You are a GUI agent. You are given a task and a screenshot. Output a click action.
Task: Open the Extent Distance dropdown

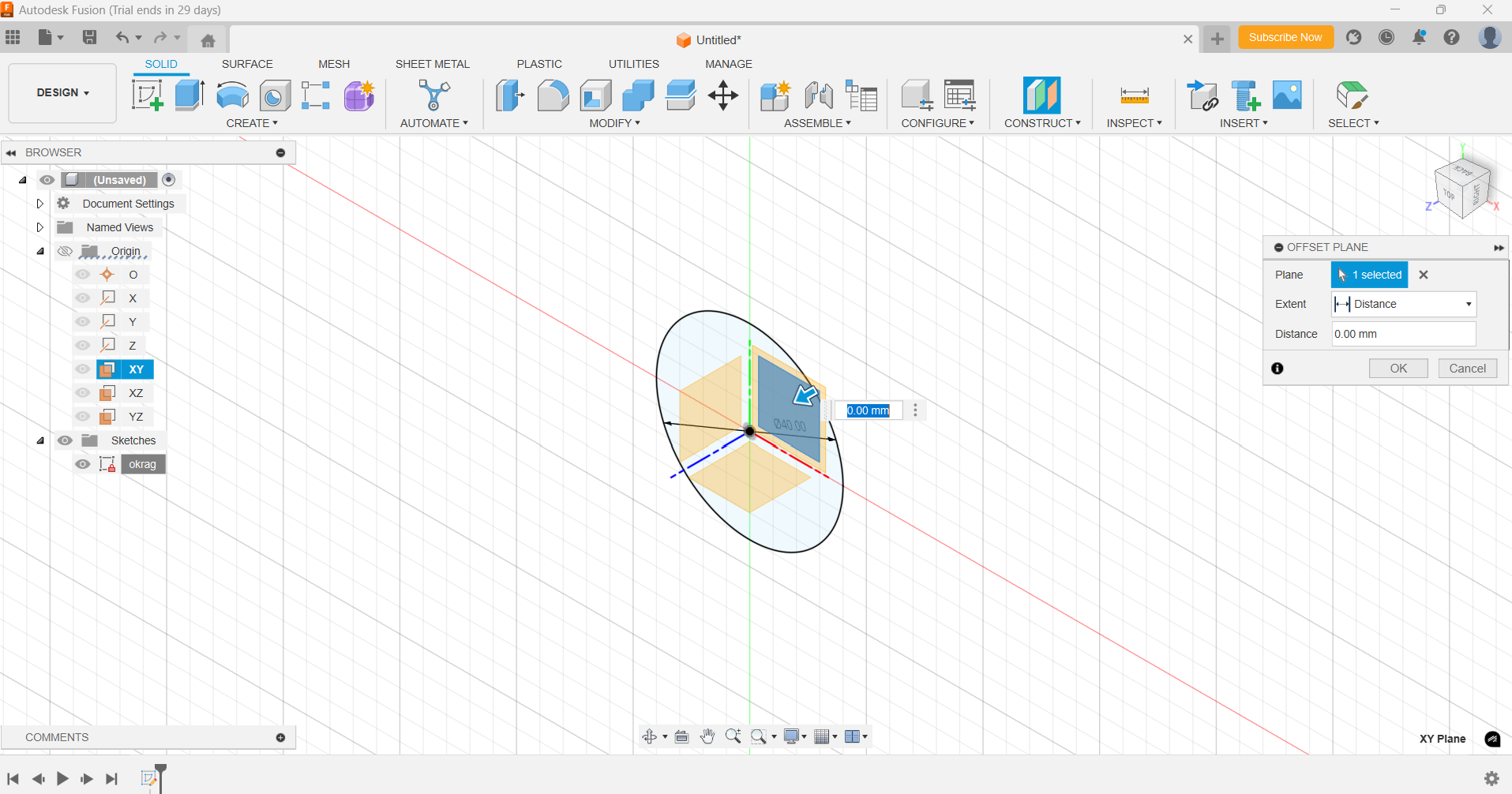point(1404,304)
